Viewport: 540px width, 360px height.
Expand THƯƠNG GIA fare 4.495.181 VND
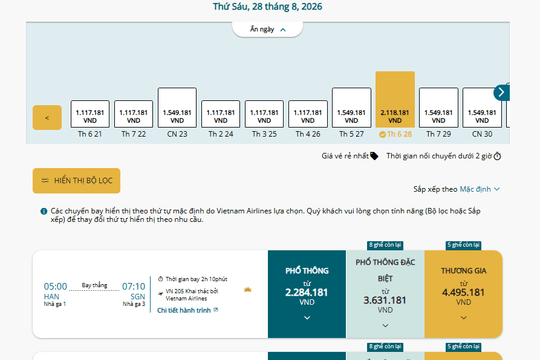point(464,294)
